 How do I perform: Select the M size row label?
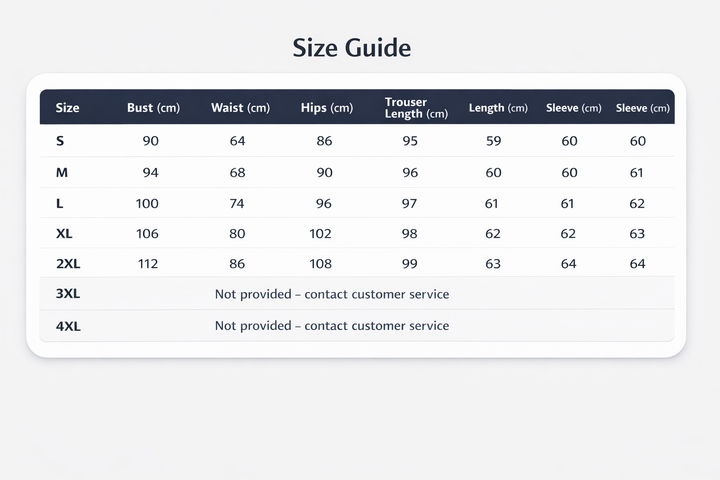(62, 172)
